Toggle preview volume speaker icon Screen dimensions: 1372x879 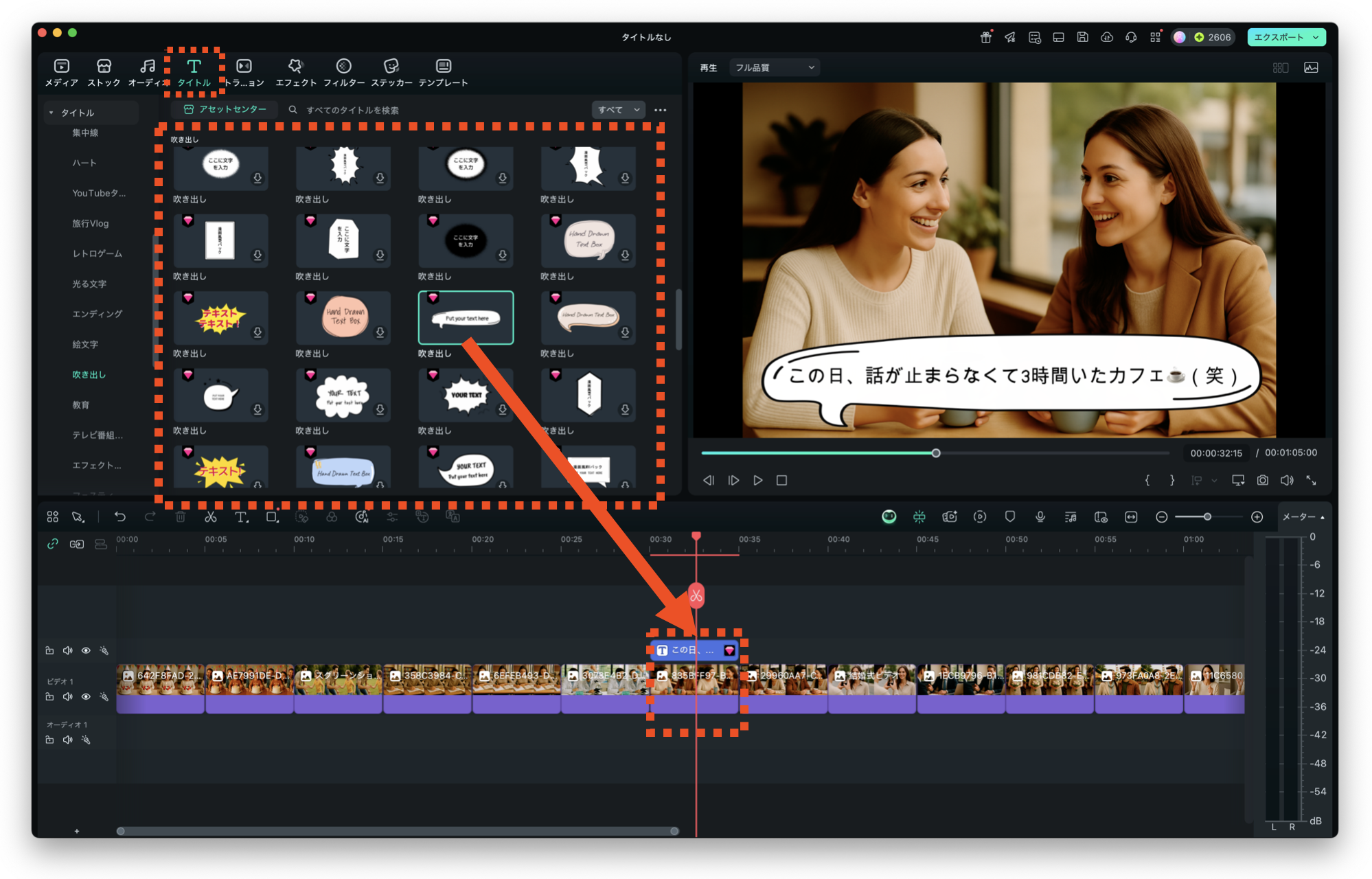click(x=1287, y=480)
